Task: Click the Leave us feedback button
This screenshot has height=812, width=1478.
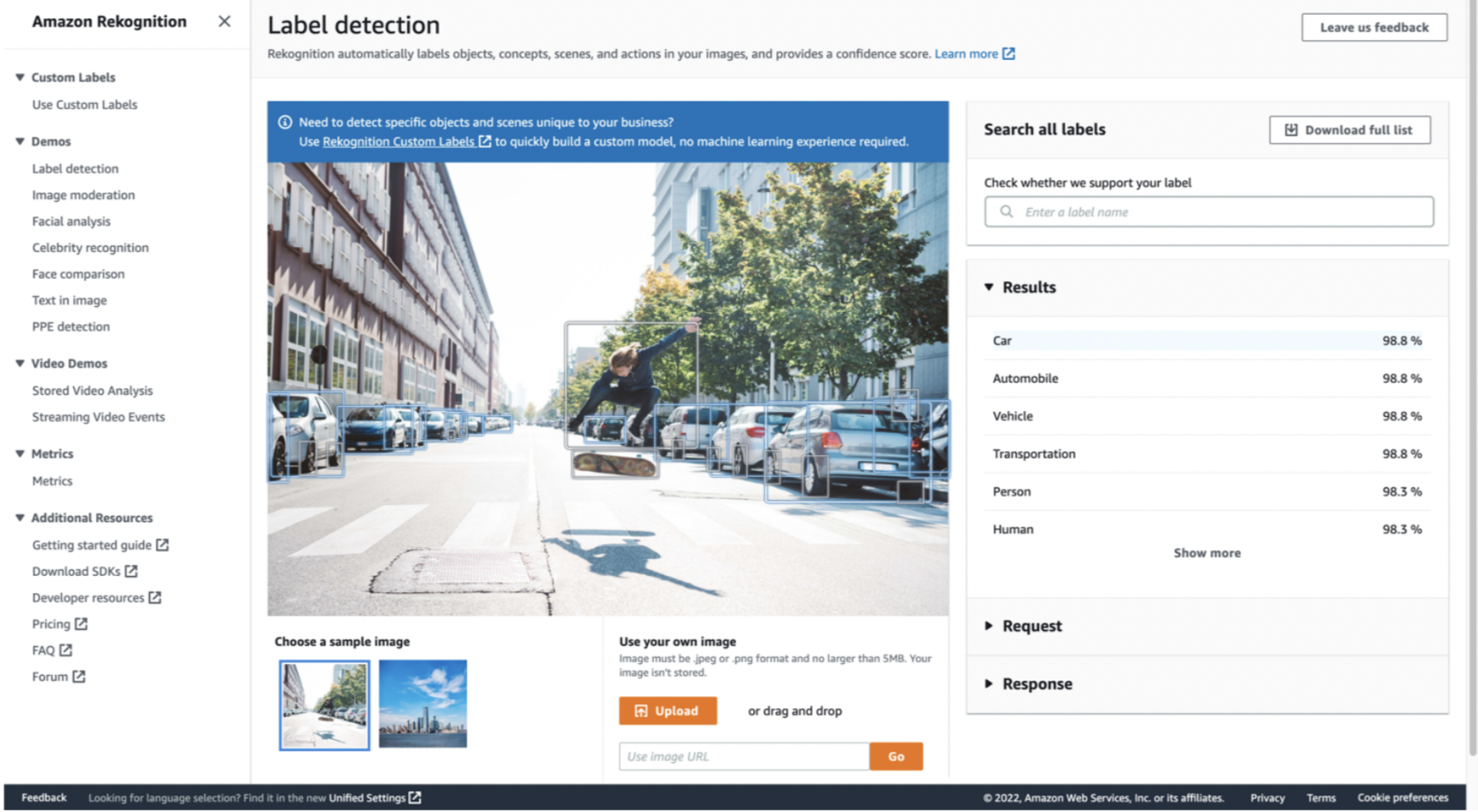Action: pyautogui.click(x=1374, y=27)
